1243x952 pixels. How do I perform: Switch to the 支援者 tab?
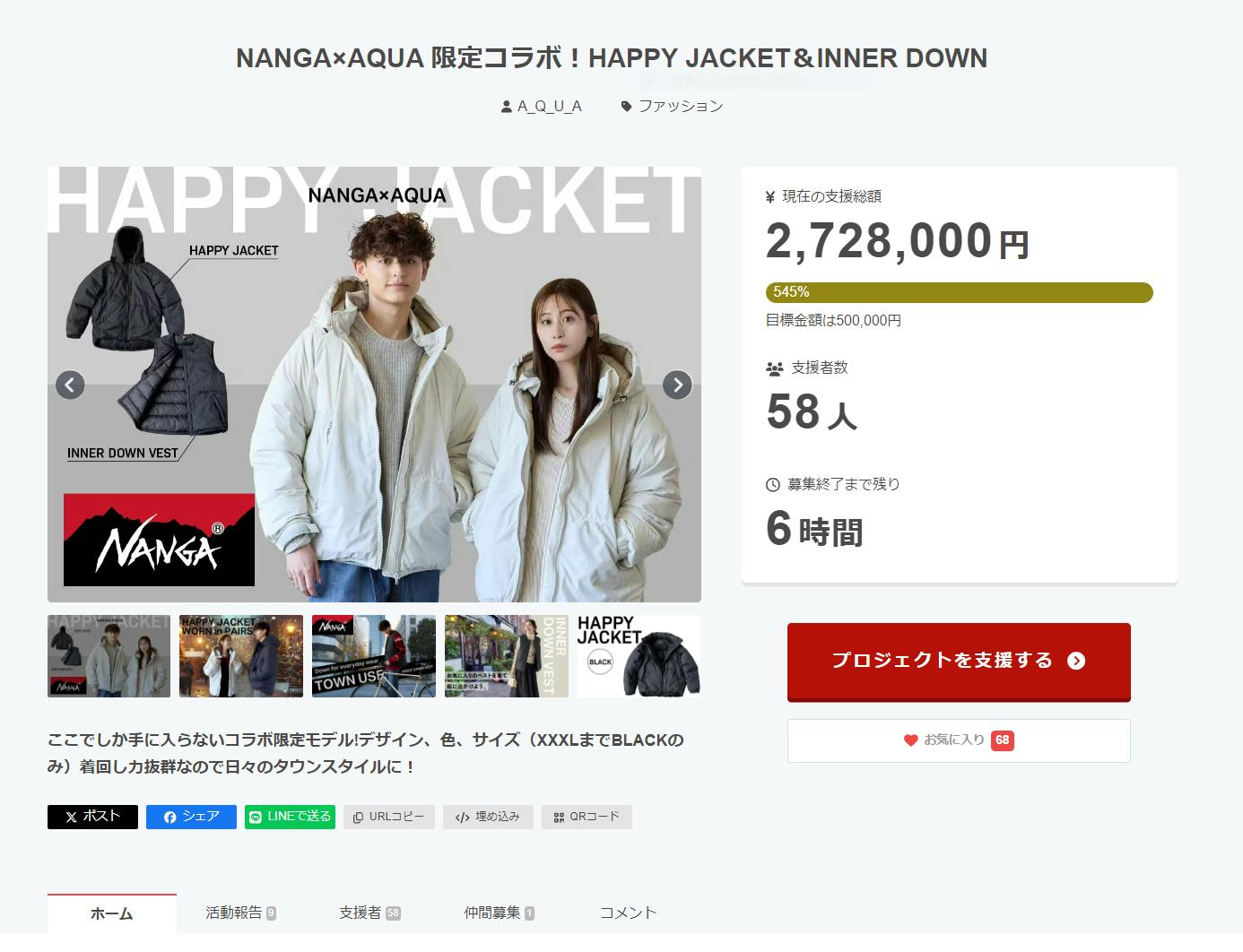coord(369,913)
